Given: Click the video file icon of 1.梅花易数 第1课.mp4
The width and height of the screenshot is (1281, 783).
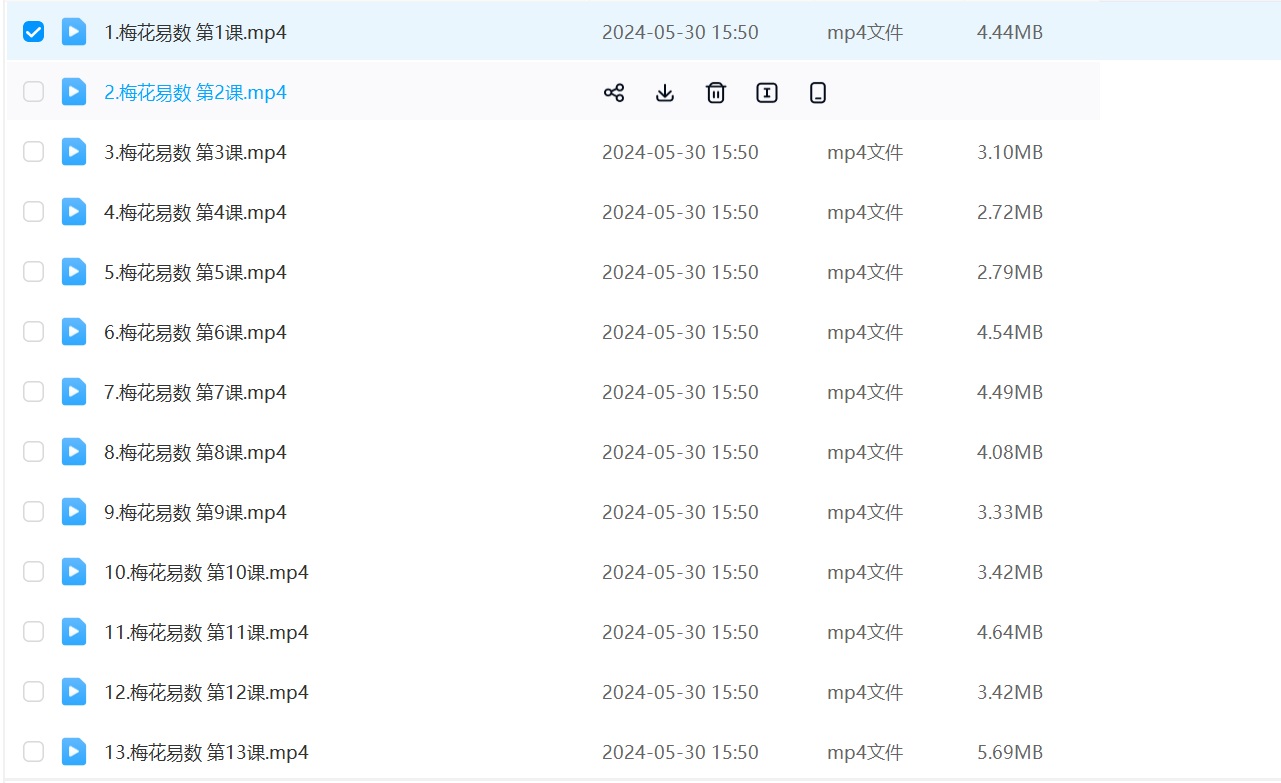Looking at the screenshot, I should coord(74,32).
